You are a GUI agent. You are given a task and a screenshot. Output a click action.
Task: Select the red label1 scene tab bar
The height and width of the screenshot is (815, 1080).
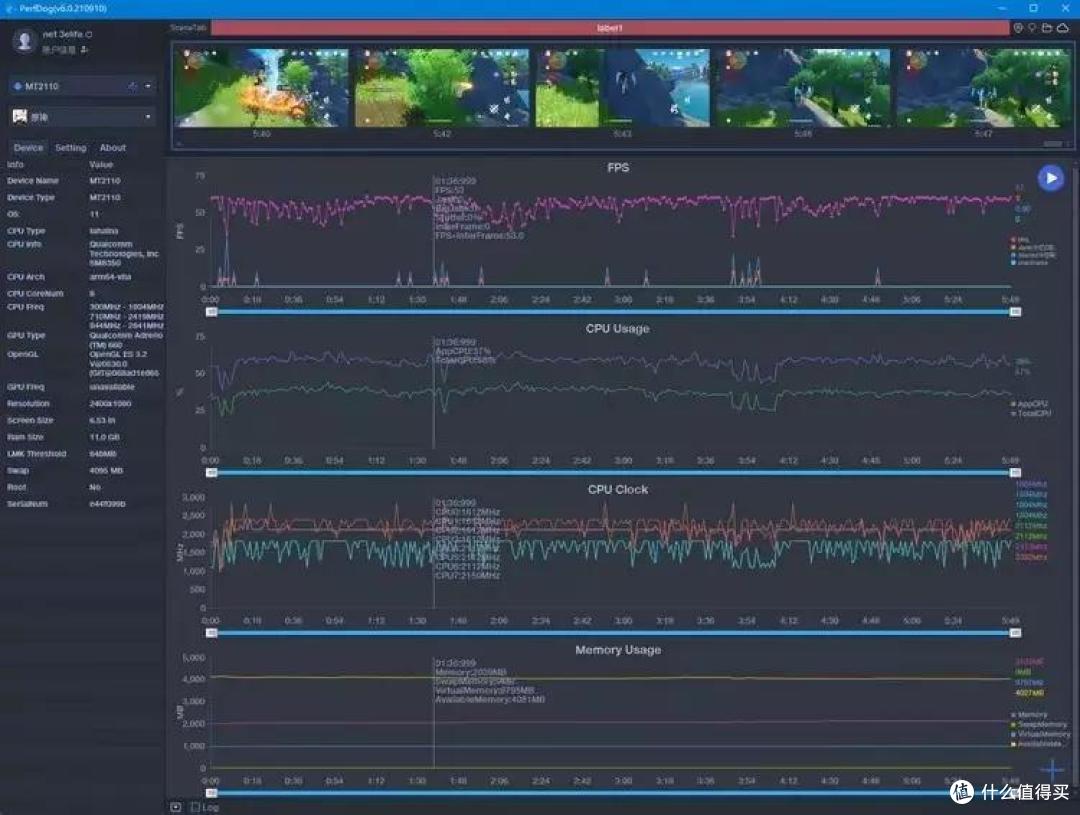(x=610, y=28)
